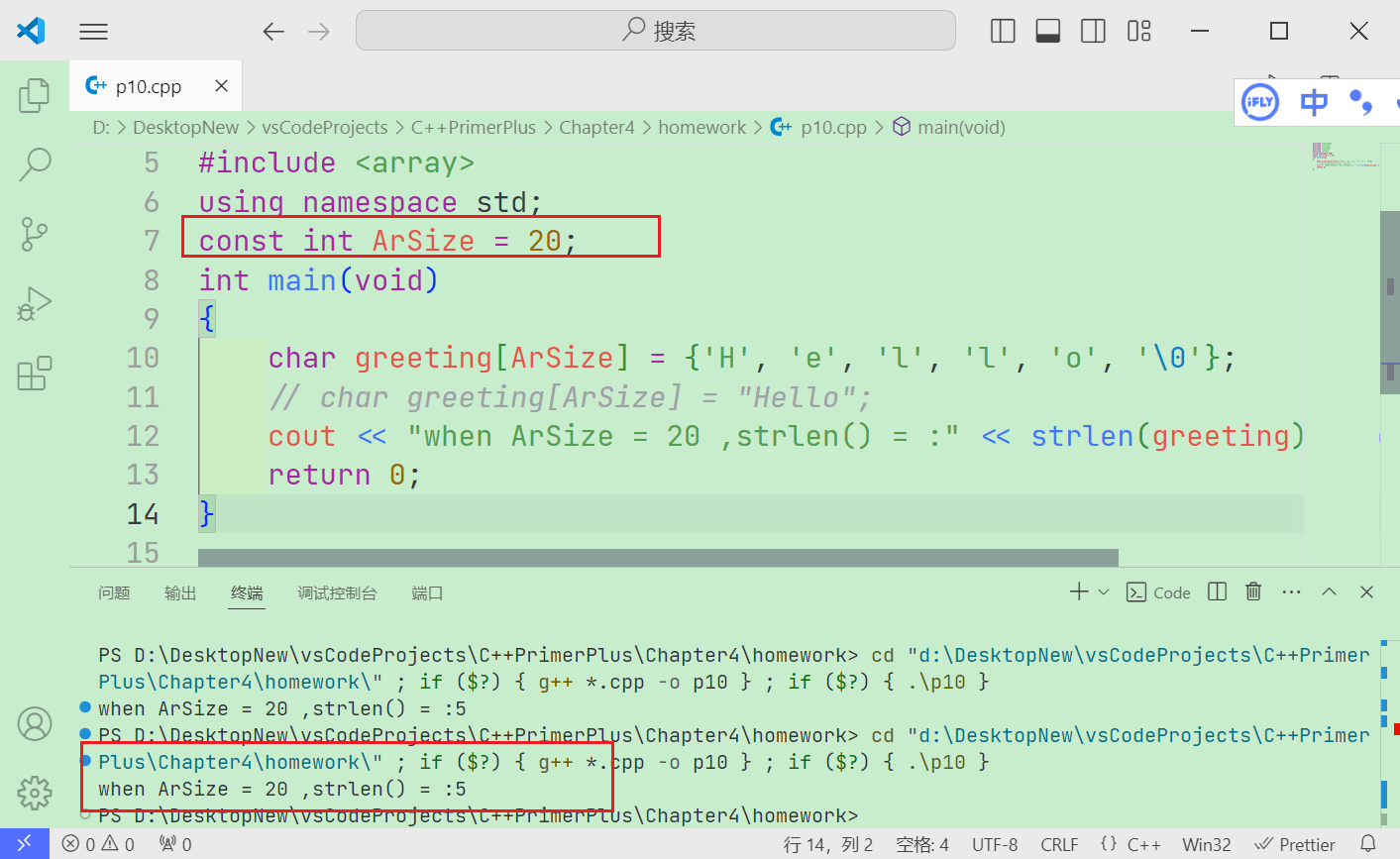This screenshot has height=859, width=1400.
Task: Click the ports forwarded status item showing 0
Action: [x=175, y=844]
